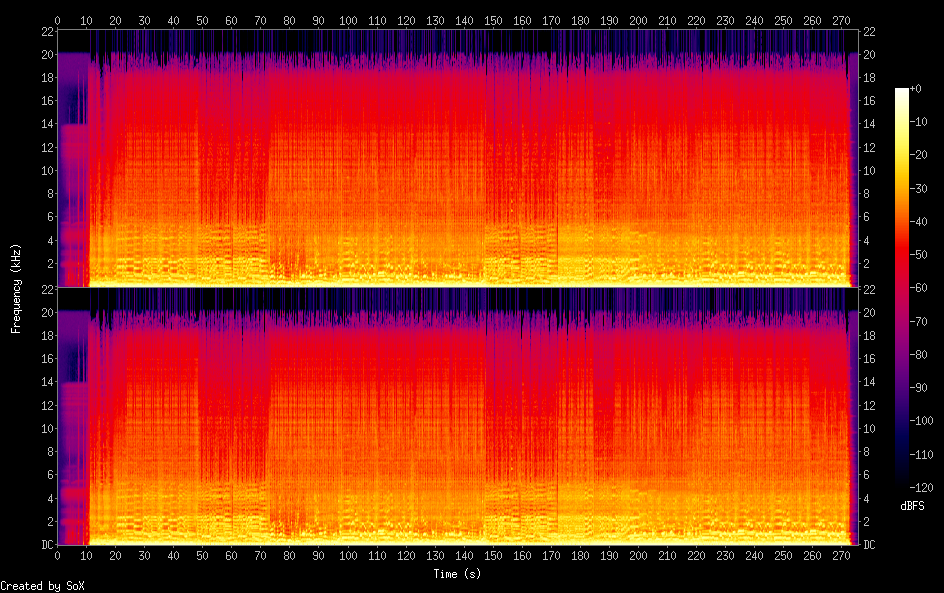Select the 0 tick on bottom time axis

[x=57, y=557]
